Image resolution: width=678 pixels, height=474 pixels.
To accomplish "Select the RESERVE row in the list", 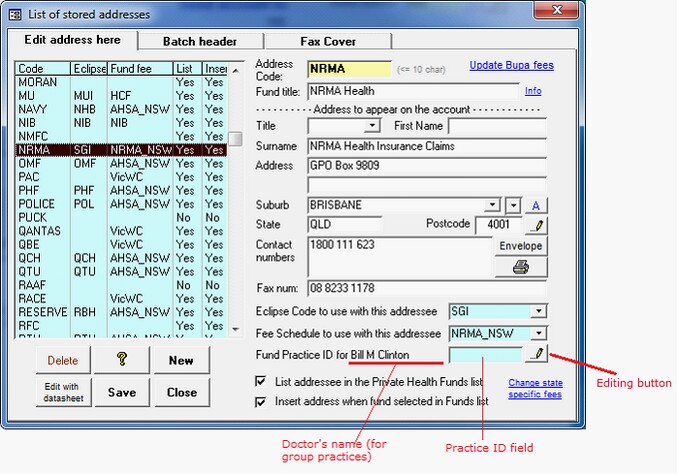I will coord(121,312).
